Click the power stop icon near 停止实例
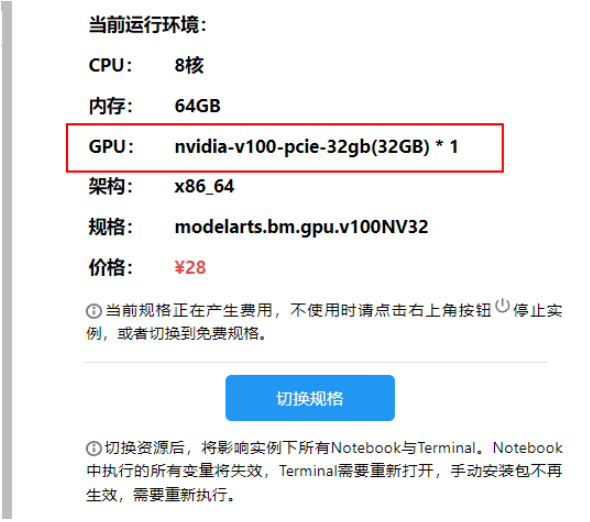Viewport: 590px width, 522px height. (502, 305)
